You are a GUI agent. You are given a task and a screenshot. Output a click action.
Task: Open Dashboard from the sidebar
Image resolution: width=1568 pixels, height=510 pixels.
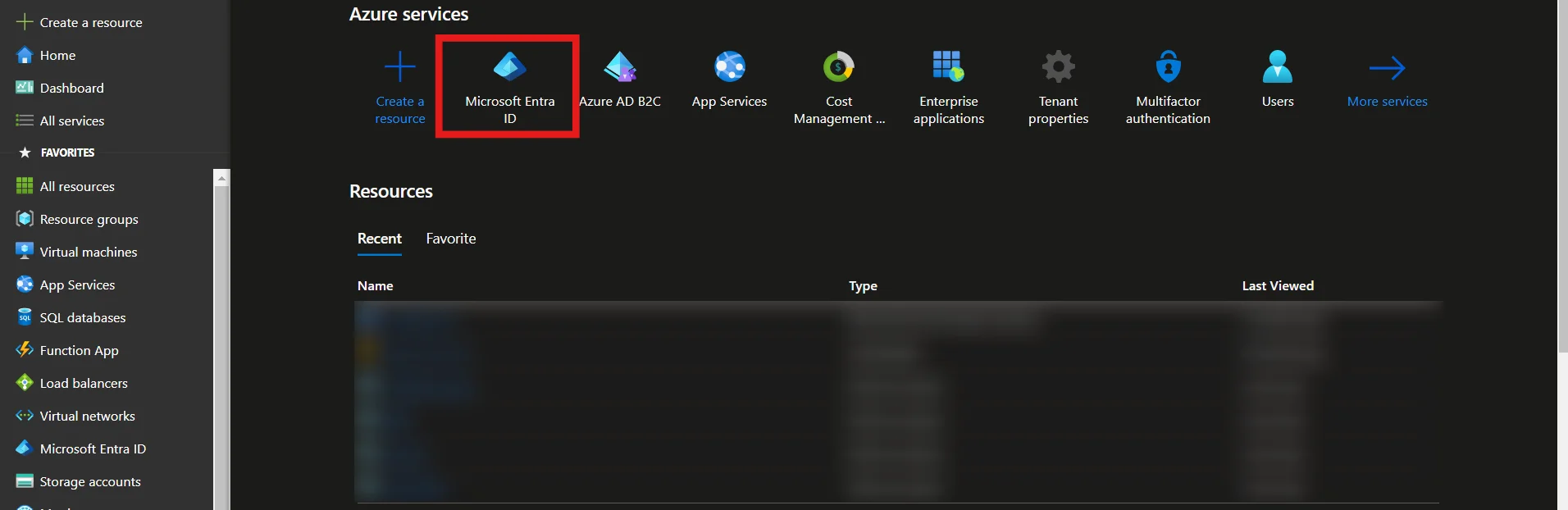[x=72, y=88]
